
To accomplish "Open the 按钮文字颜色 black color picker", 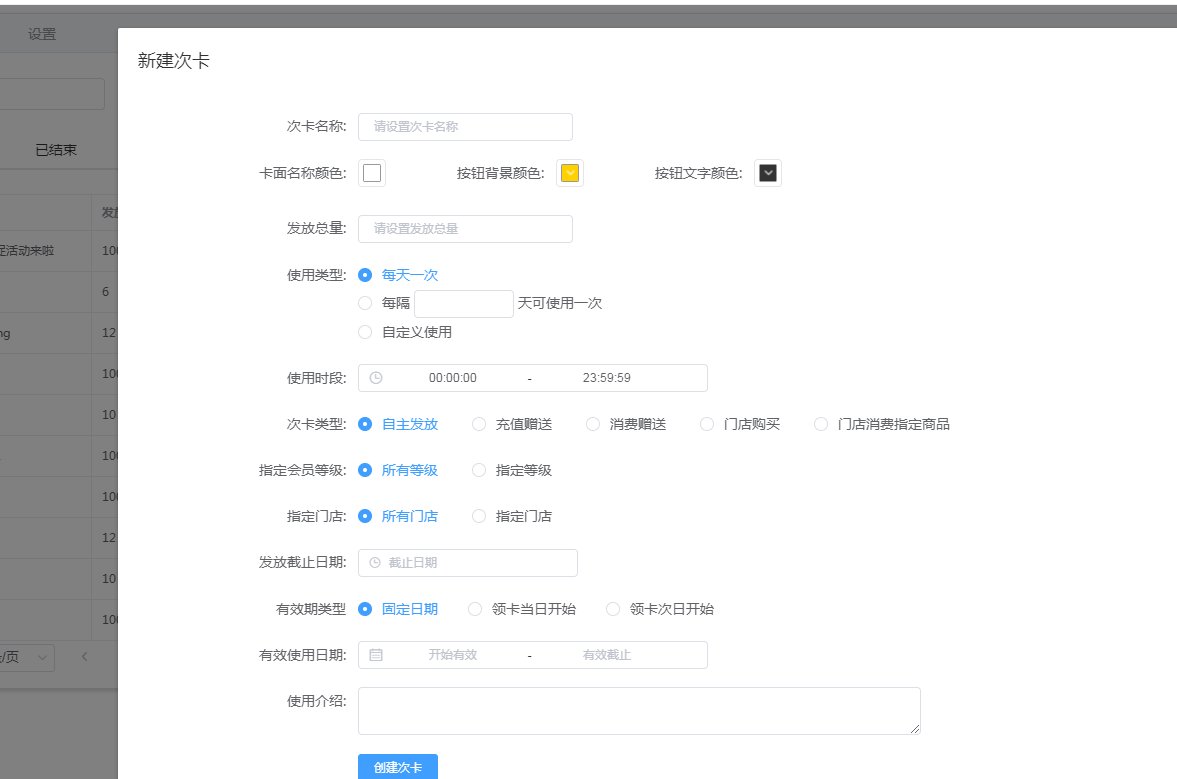I will 768,173.
